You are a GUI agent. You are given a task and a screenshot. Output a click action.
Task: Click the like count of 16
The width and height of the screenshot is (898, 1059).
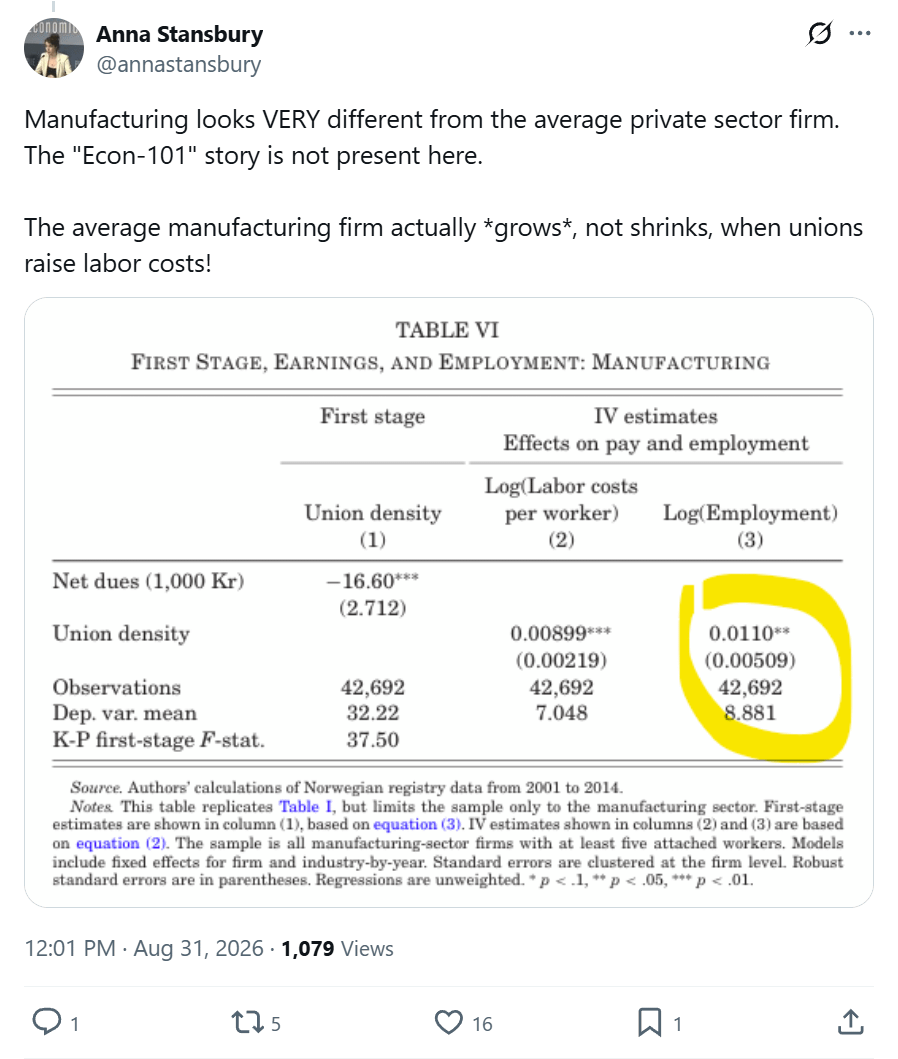[x=482, y=1024]
